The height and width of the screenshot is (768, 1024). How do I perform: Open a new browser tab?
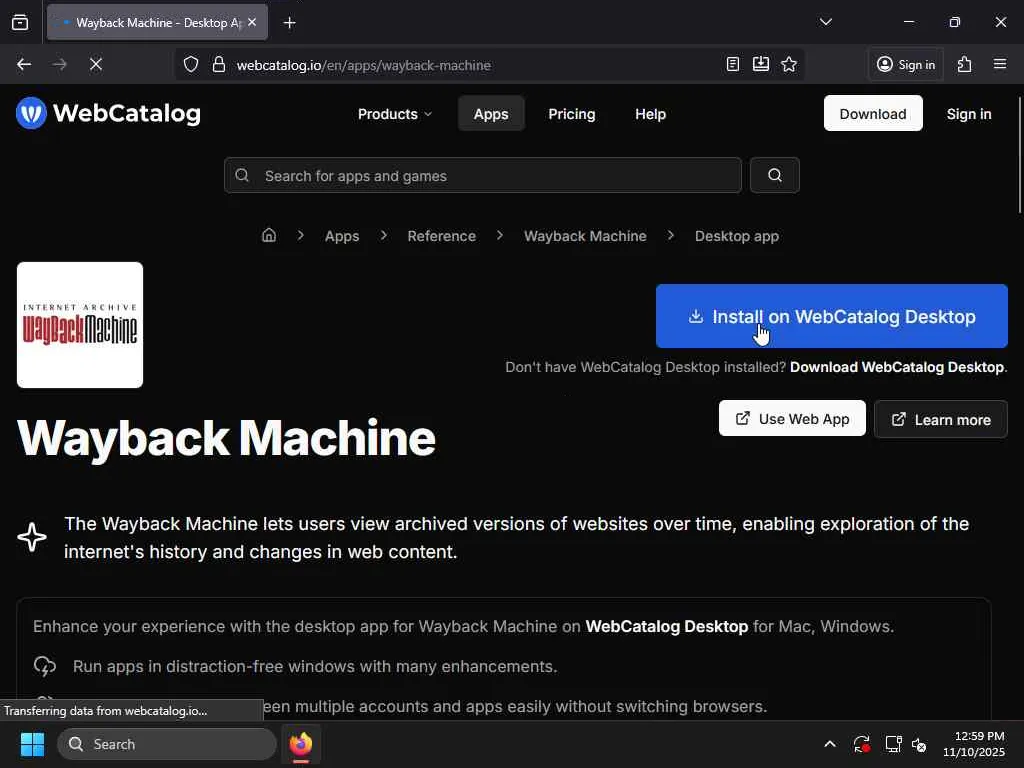pyautogui.click(x=289, y=23)
